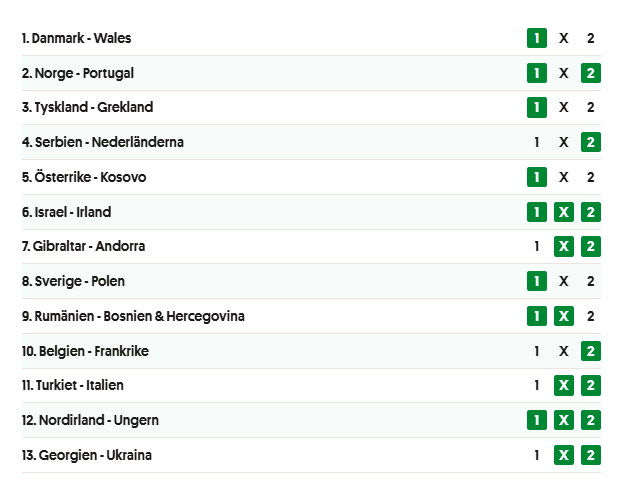Select 2 for Sverige - Polen
Screen dimensions: 621x480
click(591, 281)
